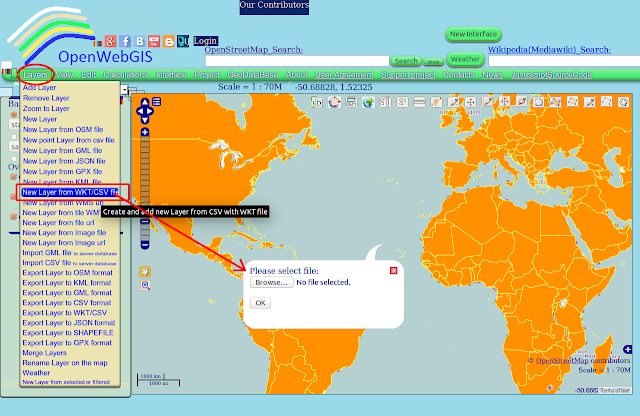Click the Search button
The image size is (640, 416).
coord(406,61)
